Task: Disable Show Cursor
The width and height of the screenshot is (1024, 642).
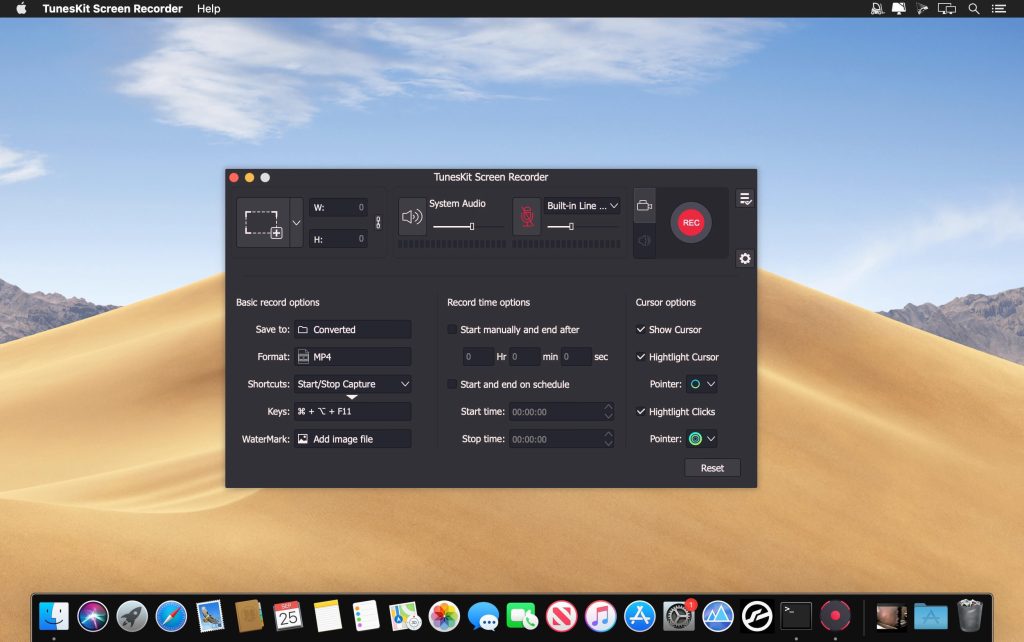Action: coord(640,329)
